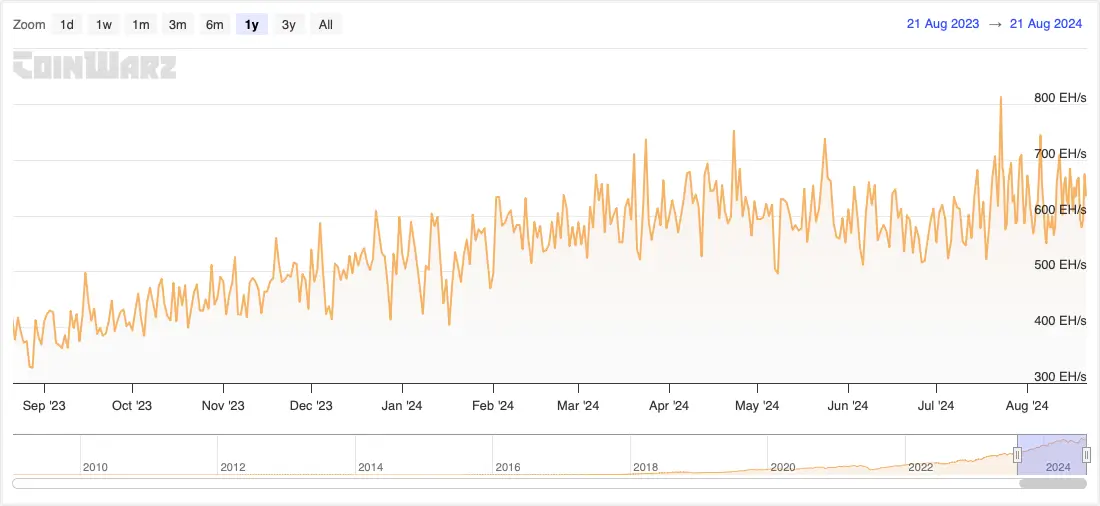Click 2022 region in navigator timeline

point(920,466)
